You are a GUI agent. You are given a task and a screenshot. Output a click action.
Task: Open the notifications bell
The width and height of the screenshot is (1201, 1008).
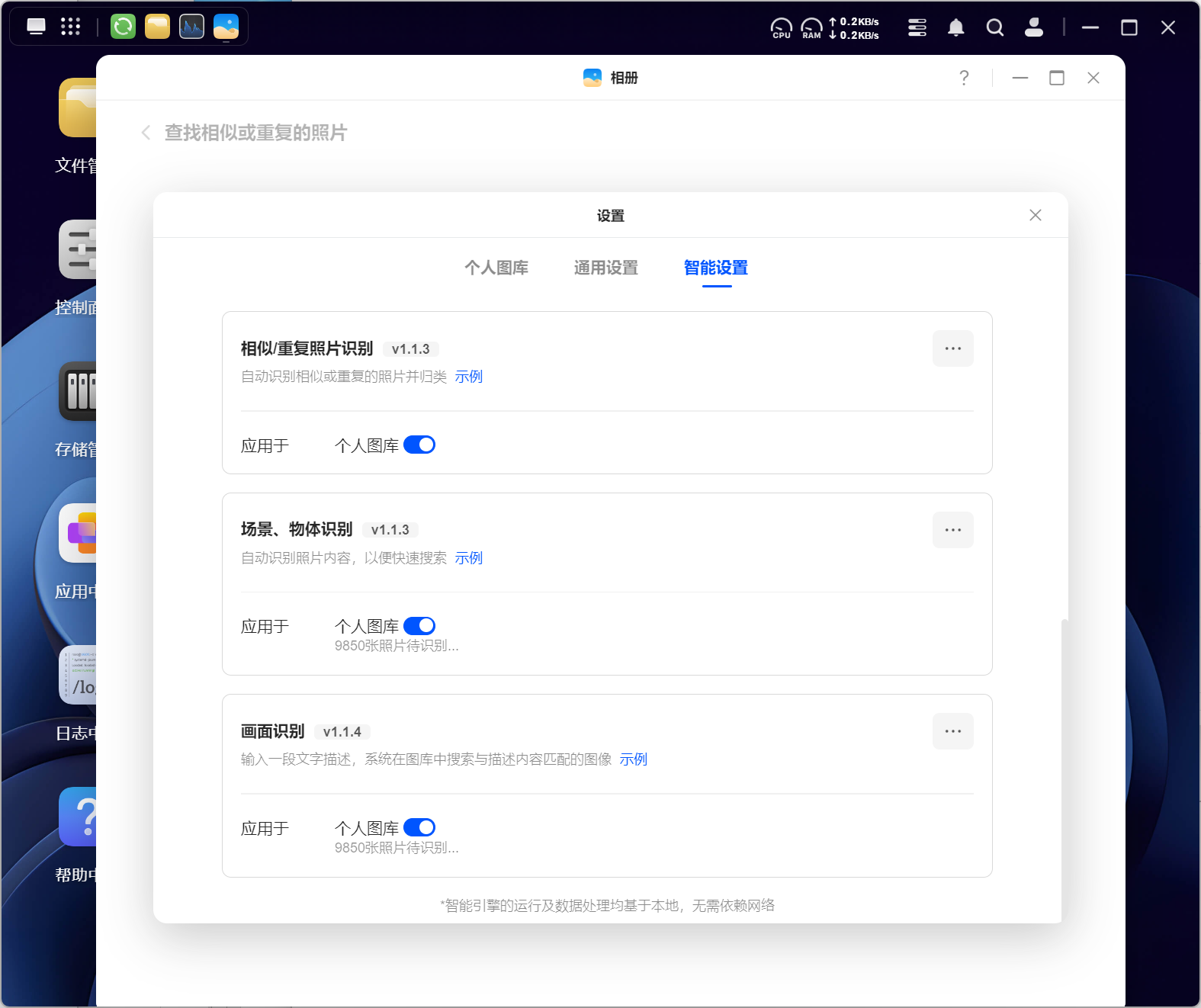(955, 27)
